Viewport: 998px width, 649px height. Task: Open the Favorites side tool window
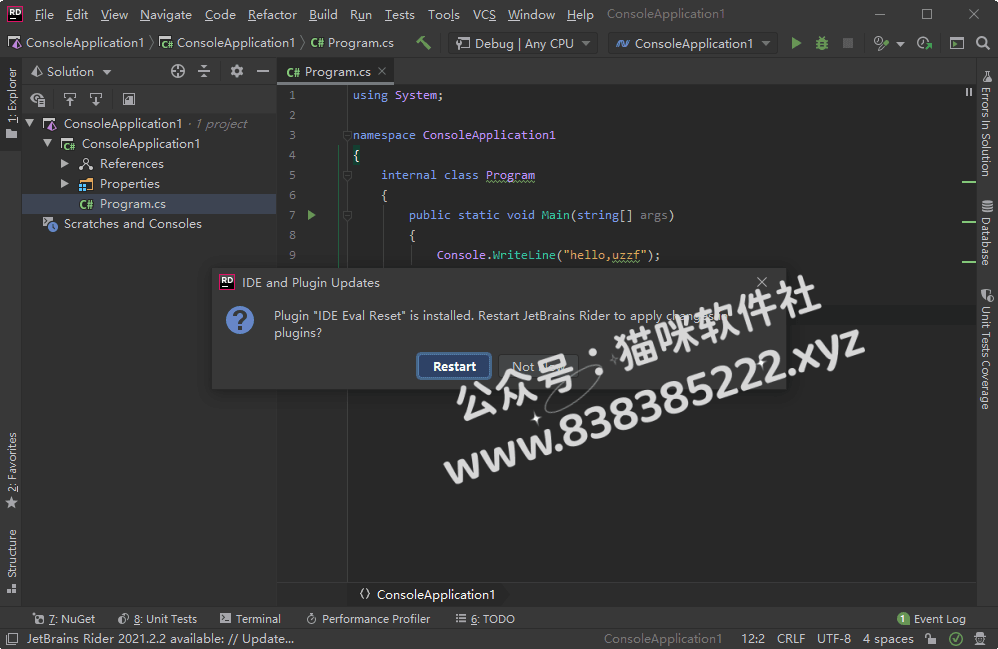(11, 471)
